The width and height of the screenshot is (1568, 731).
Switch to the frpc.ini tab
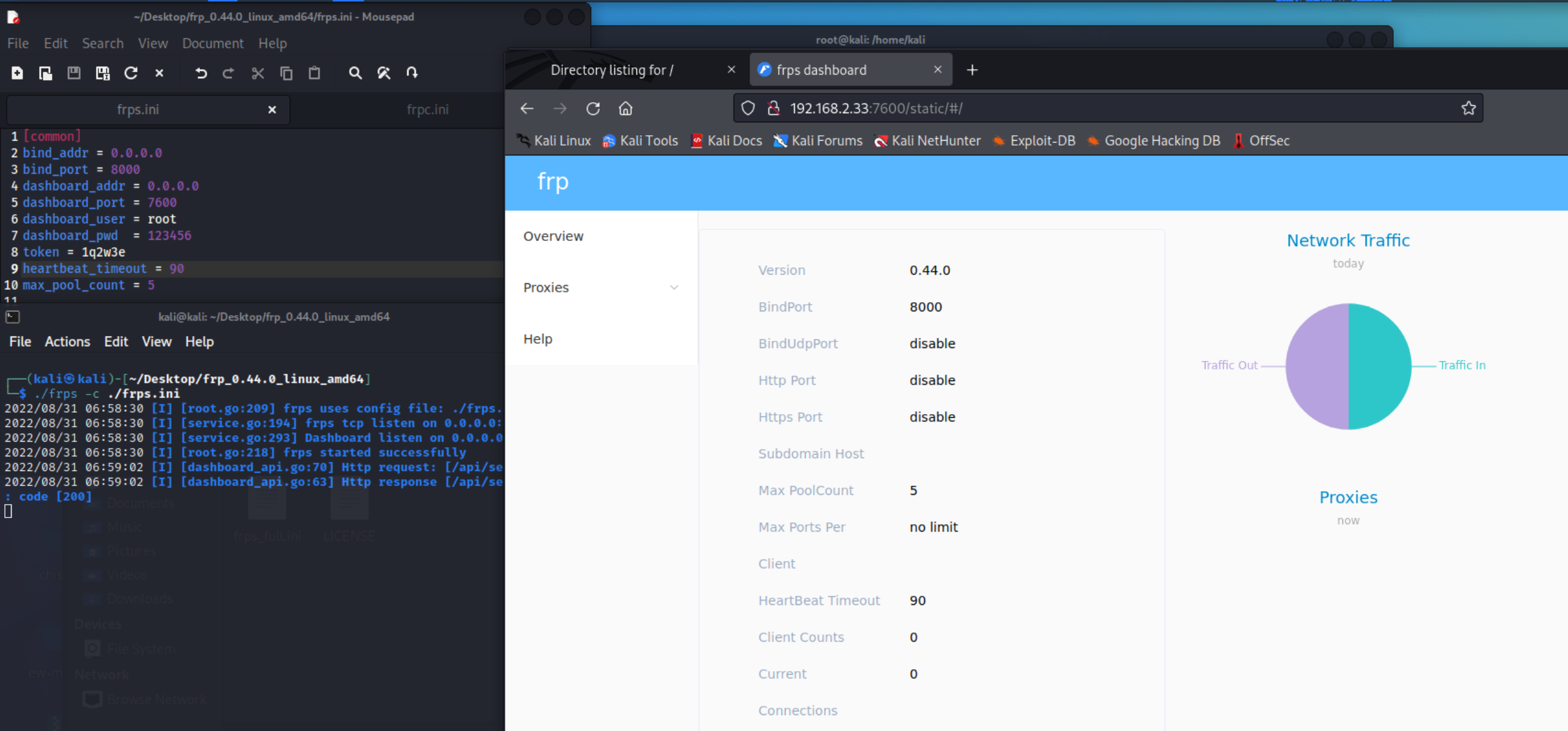(427, 109)
